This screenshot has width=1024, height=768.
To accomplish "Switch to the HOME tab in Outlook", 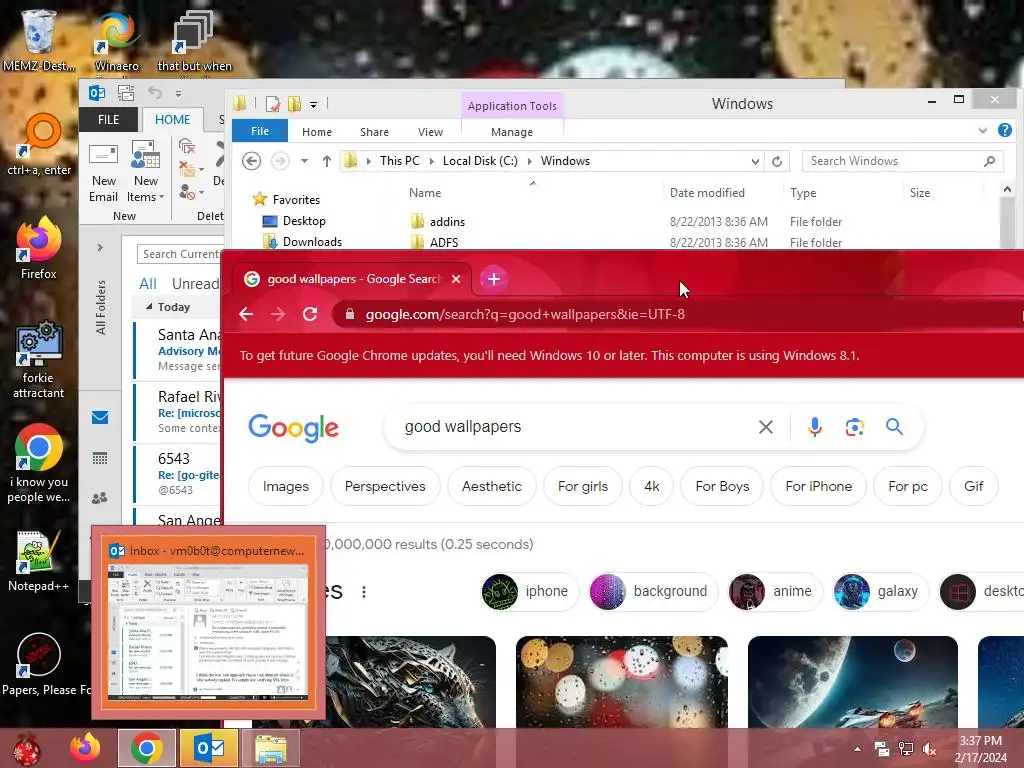I will (172, 120).
